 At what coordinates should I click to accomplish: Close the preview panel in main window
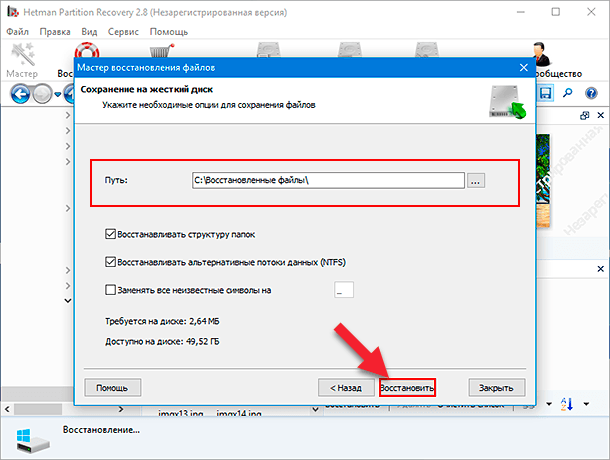(601, 115)
